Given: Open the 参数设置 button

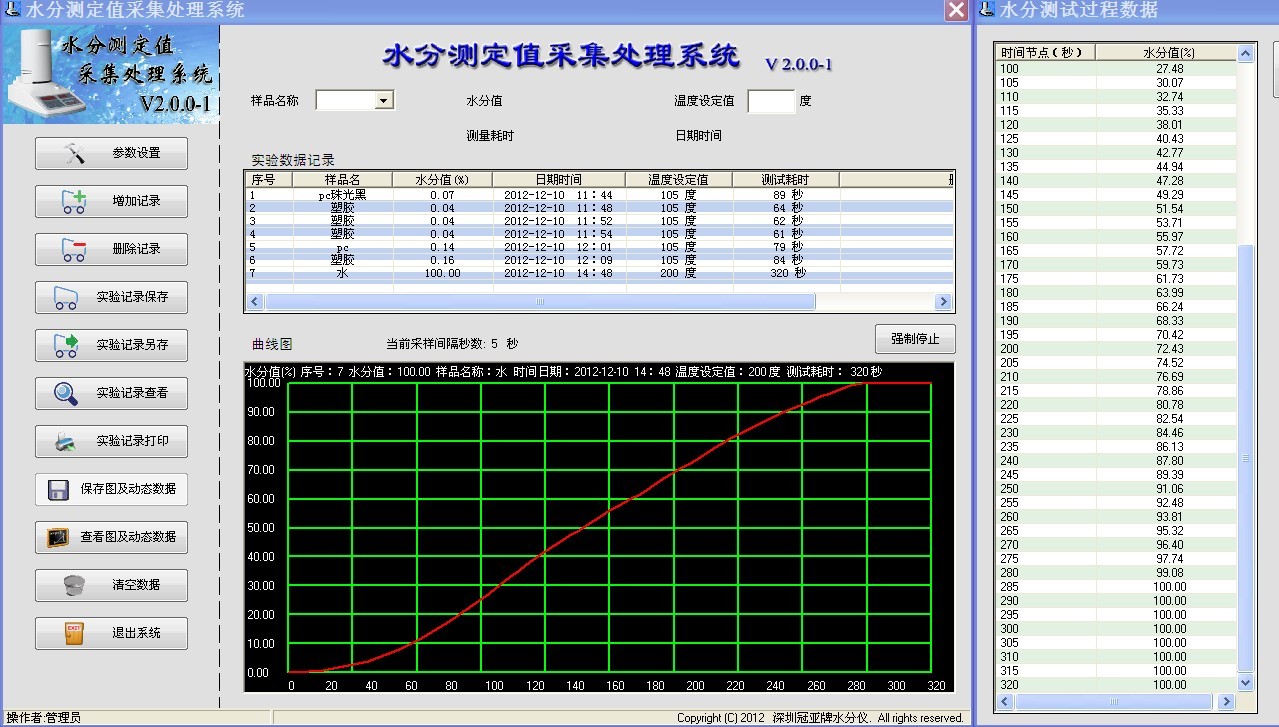Looking at the screenshot, I should click(111, 153).
